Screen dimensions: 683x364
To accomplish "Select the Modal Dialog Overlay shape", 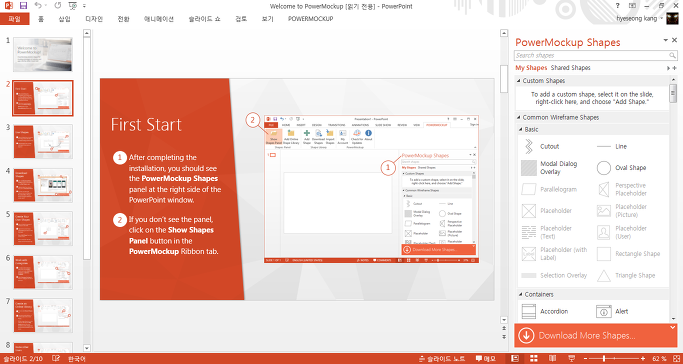I will (549, 168).
